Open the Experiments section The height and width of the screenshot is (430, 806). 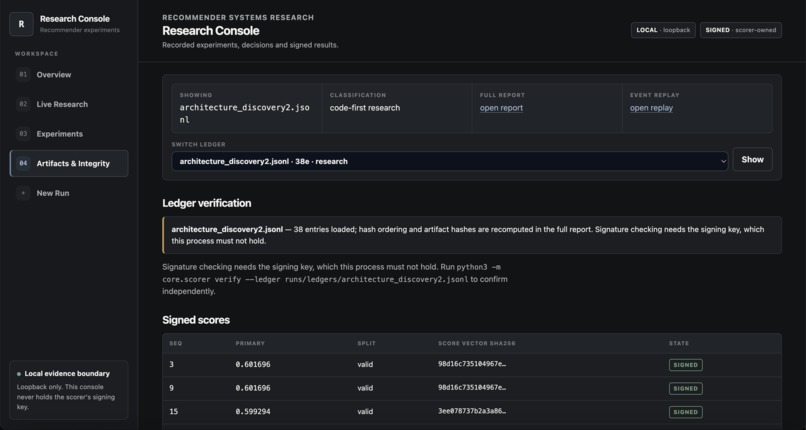[69, 134]
